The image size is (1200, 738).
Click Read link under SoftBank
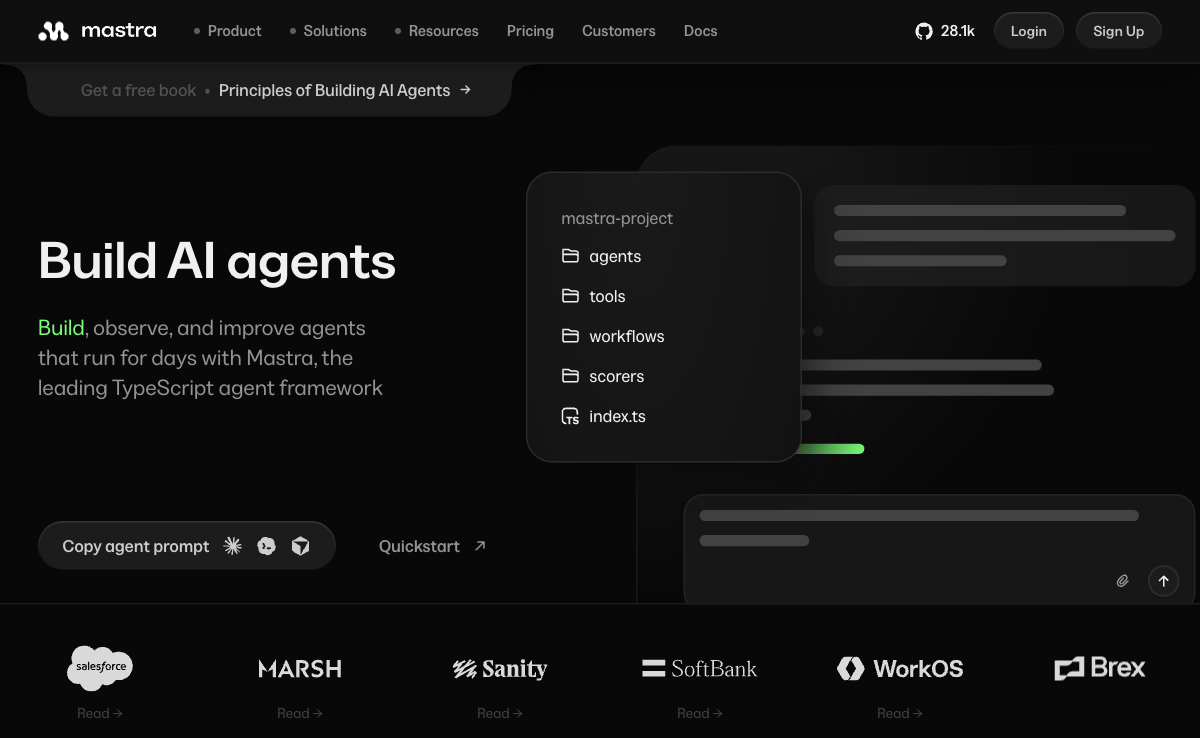point(700,713)
